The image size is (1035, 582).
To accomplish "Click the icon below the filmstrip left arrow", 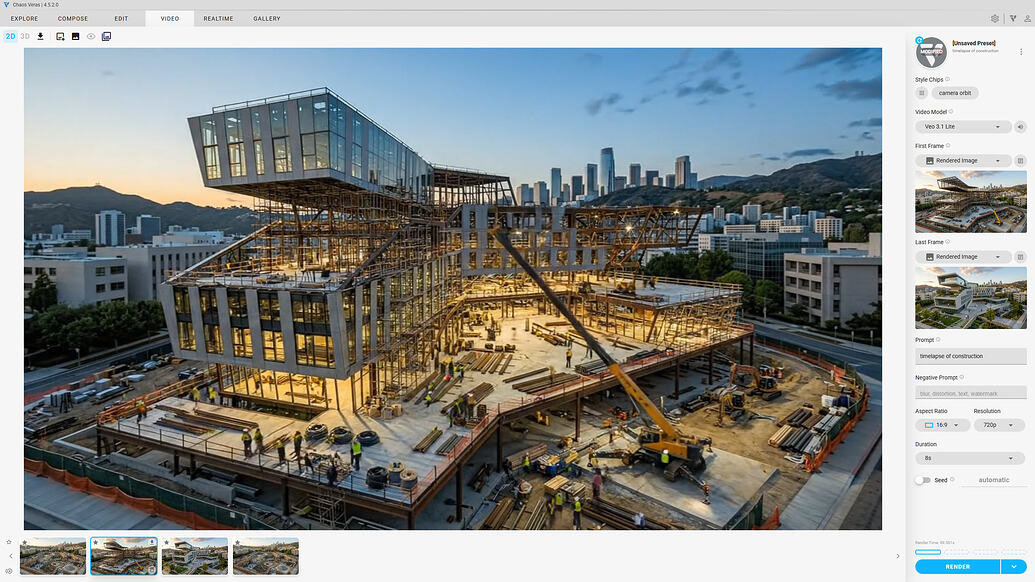I will tap(9, 571).
